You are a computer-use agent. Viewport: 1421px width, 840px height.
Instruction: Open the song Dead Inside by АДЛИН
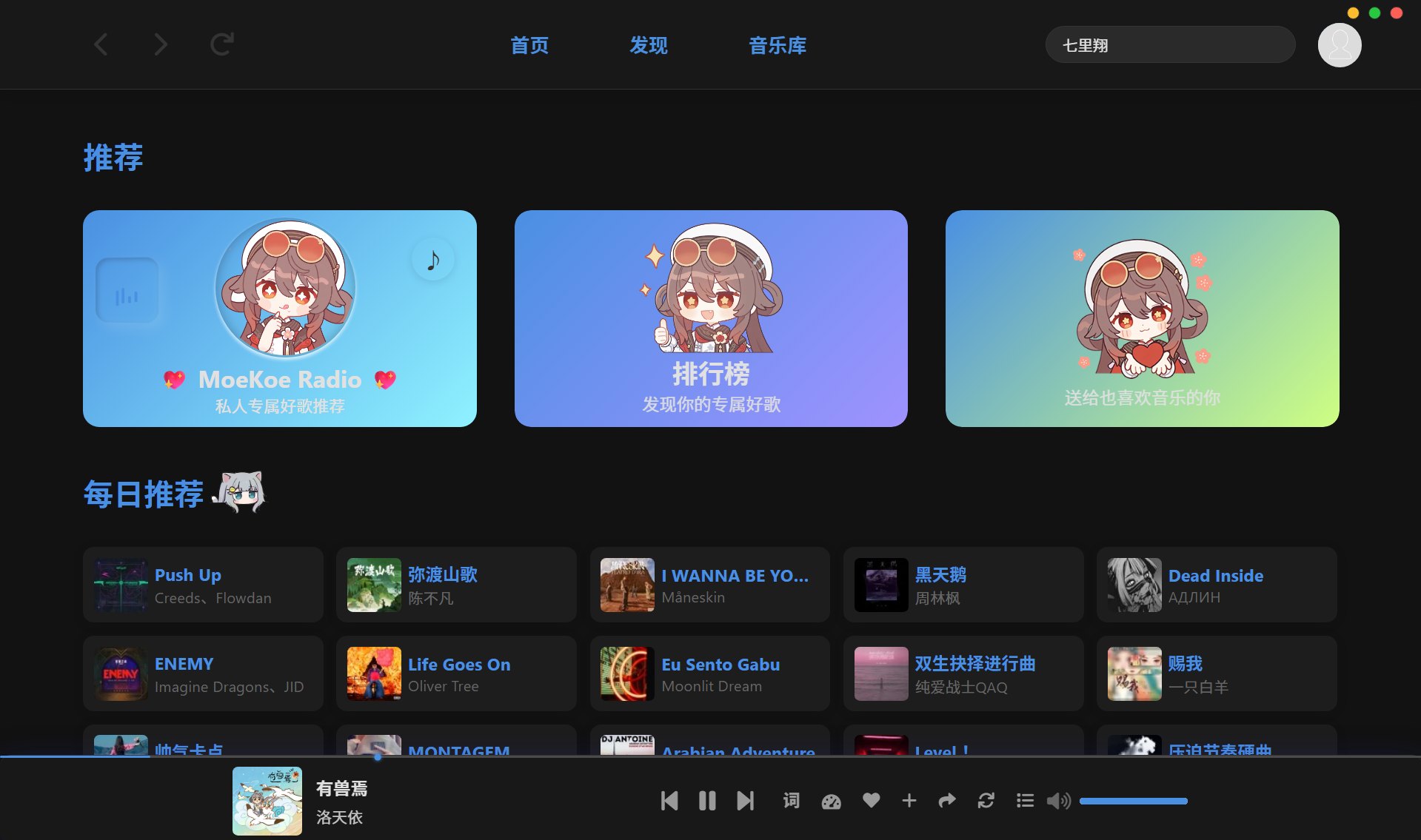(x=1215, y=585)
